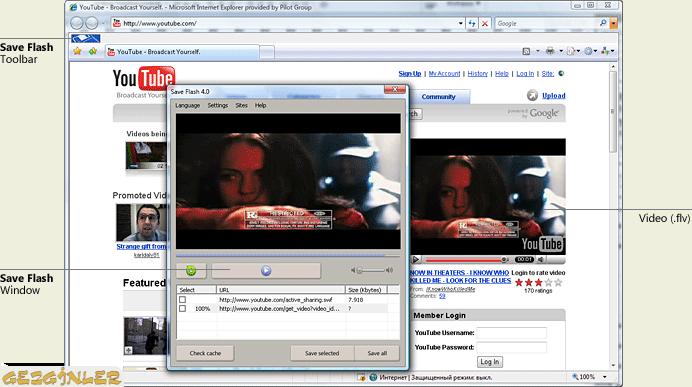Click the Upload link

[553, 96]
